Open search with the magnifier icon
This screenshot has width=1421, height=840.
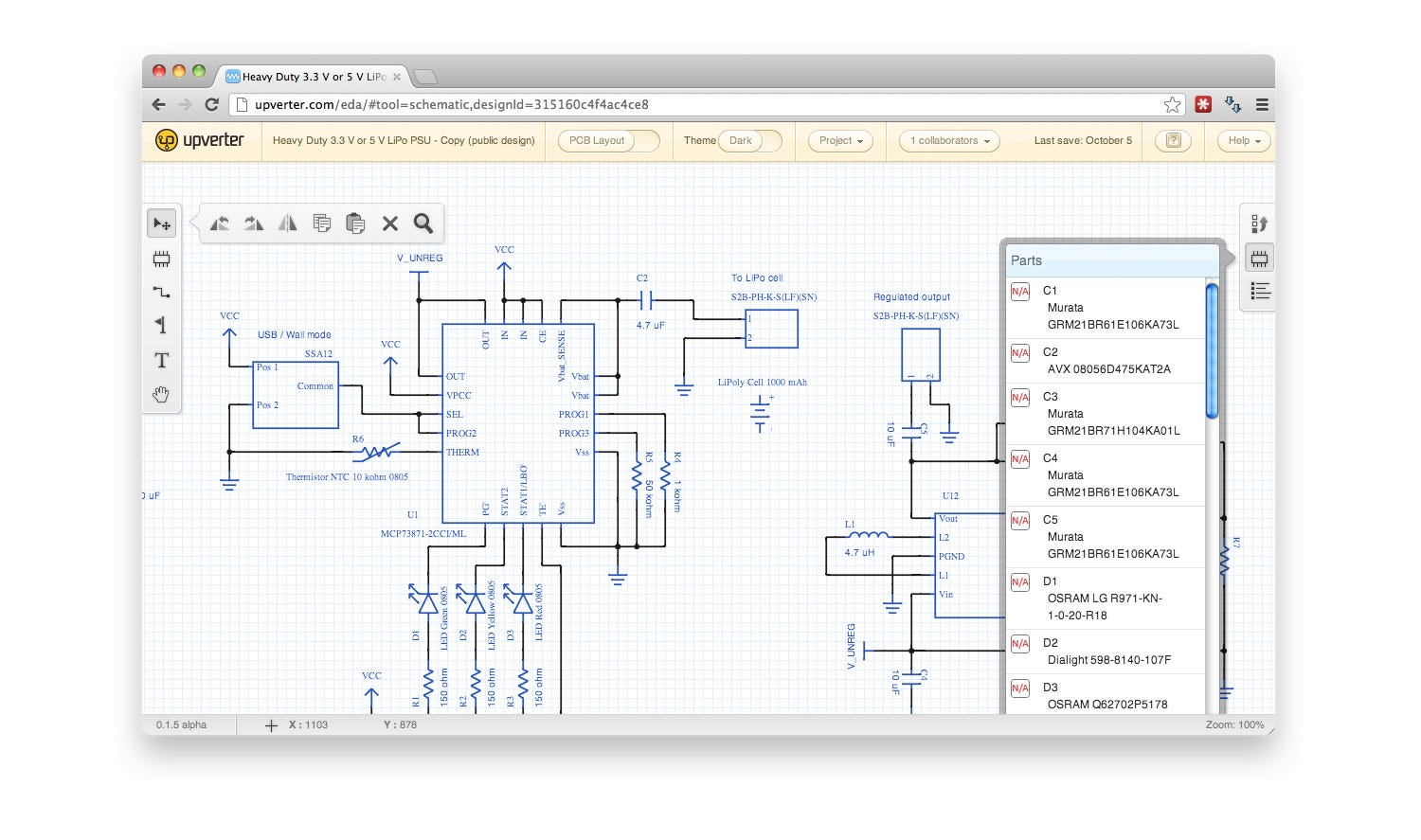423,223
